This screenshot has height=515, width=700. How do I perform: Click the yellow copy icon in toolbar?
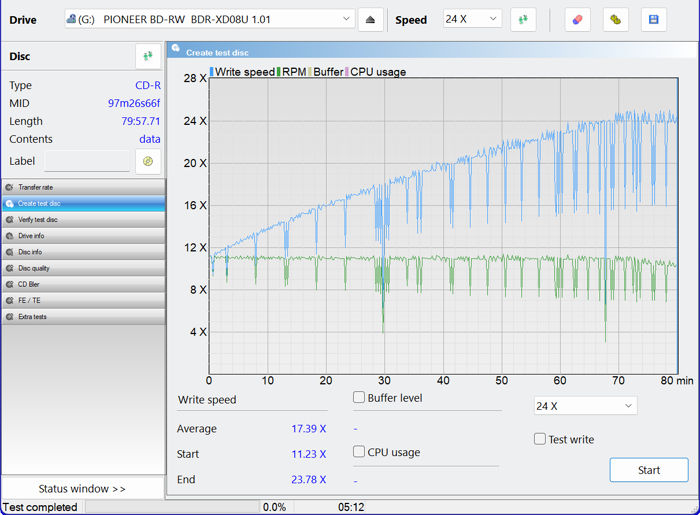tap(616, 20)
